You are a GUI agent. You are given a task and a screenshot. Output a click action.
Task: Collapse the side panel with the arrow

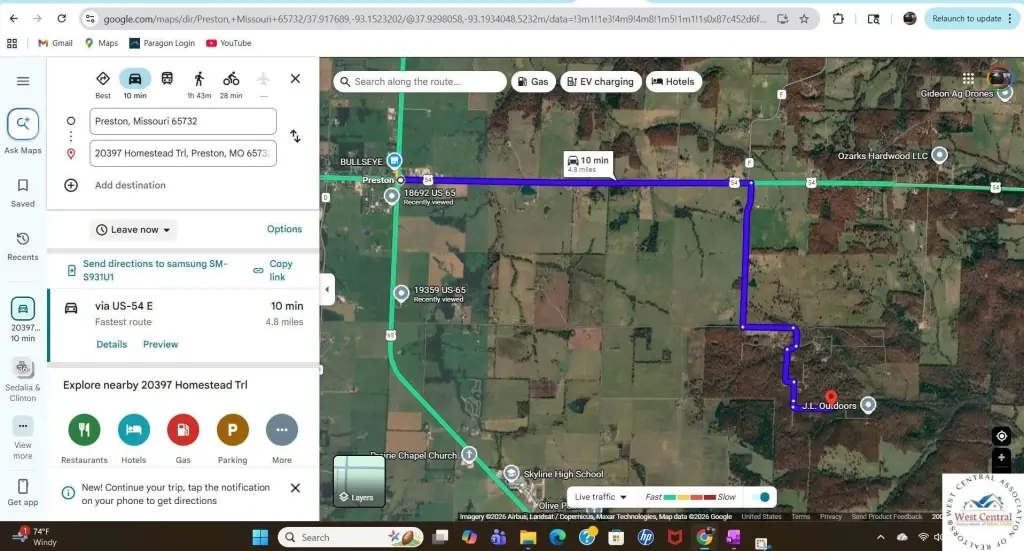(326, 290)
